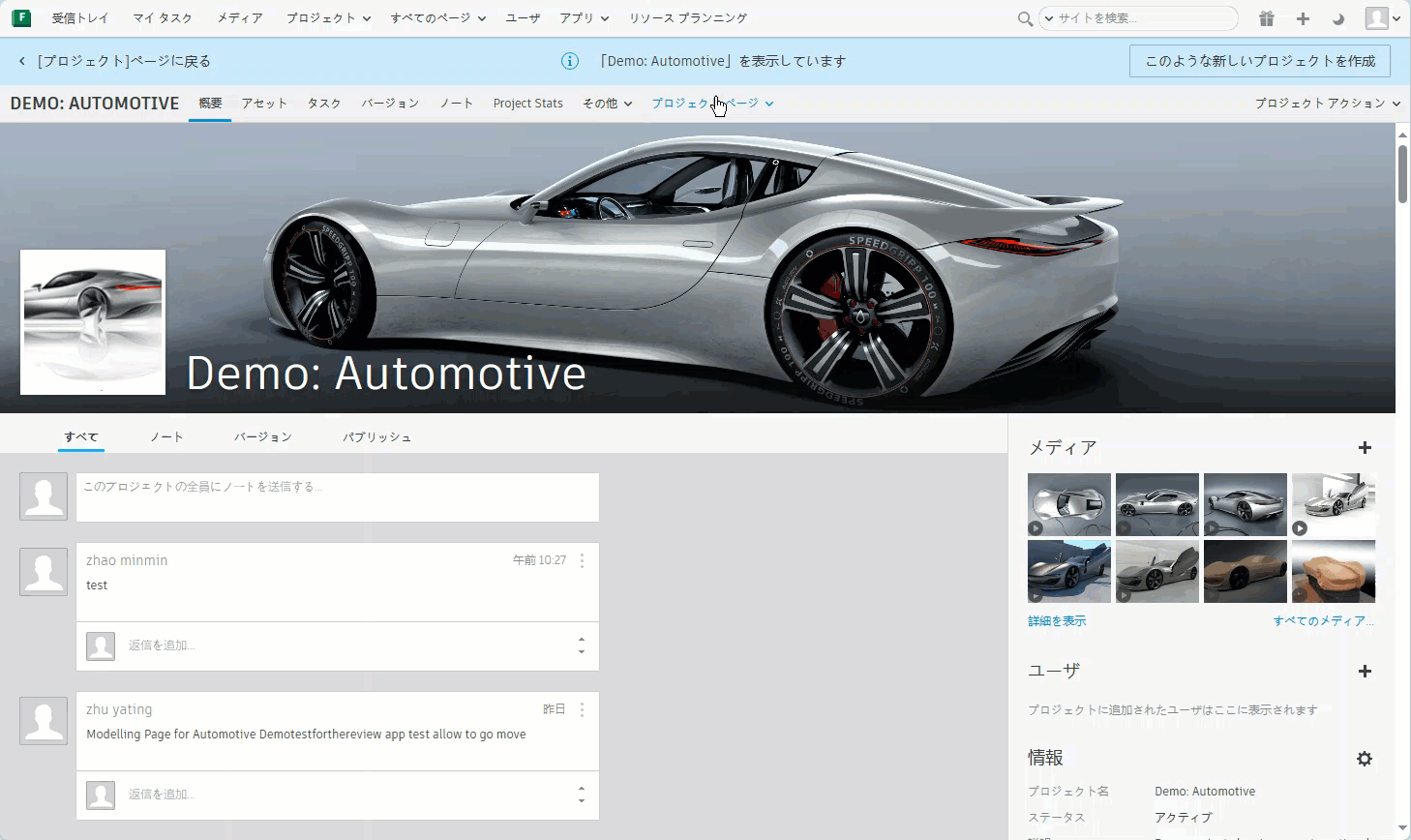
Task: Open the user avatar menu
Action: coord(1382,18)
